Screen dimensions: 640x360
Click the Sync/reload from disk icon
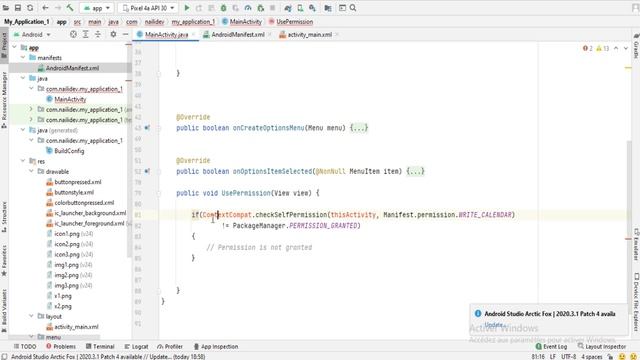30,8
